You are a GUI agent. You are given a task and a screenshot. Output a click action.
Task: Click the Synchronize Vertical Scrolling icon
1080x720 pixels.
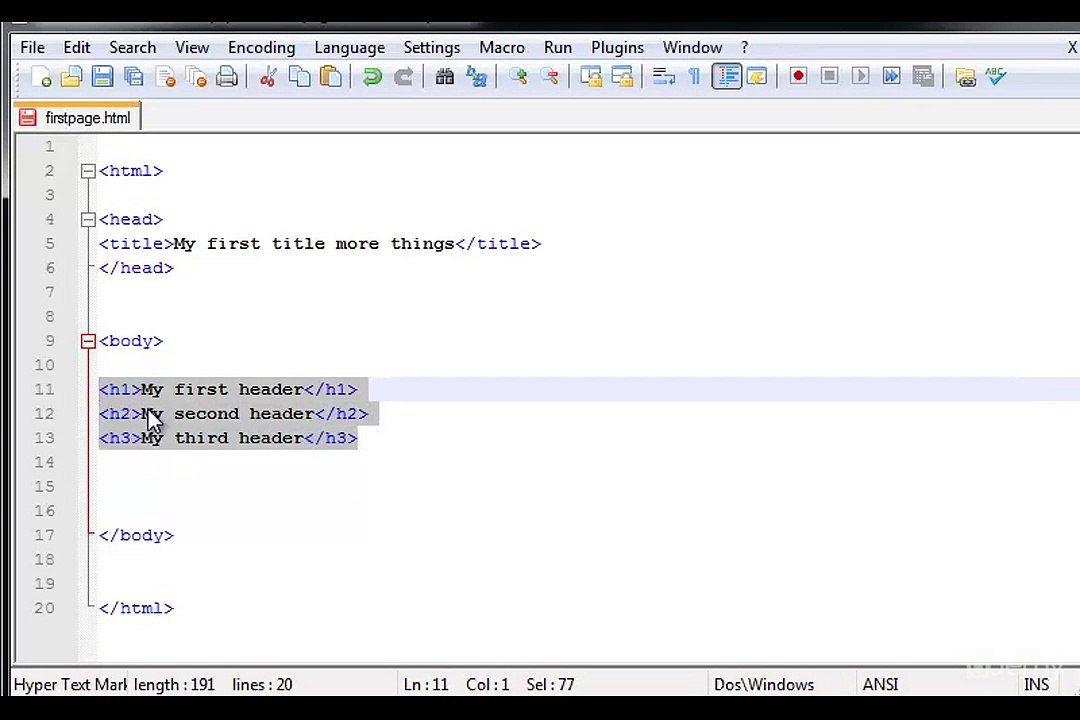(590, 76)
